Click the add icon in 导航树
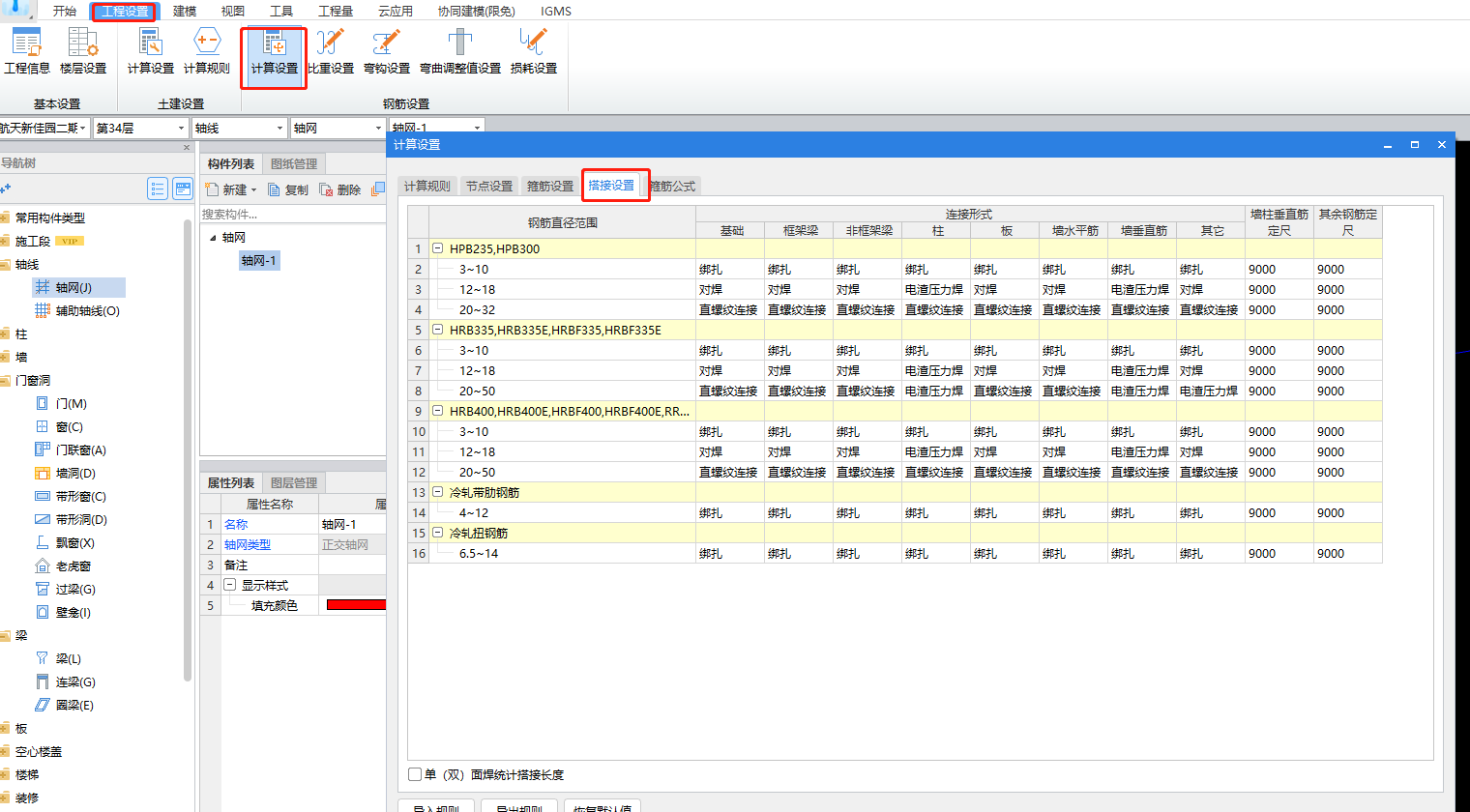The image size is (1470, 812). pos(6,188)
